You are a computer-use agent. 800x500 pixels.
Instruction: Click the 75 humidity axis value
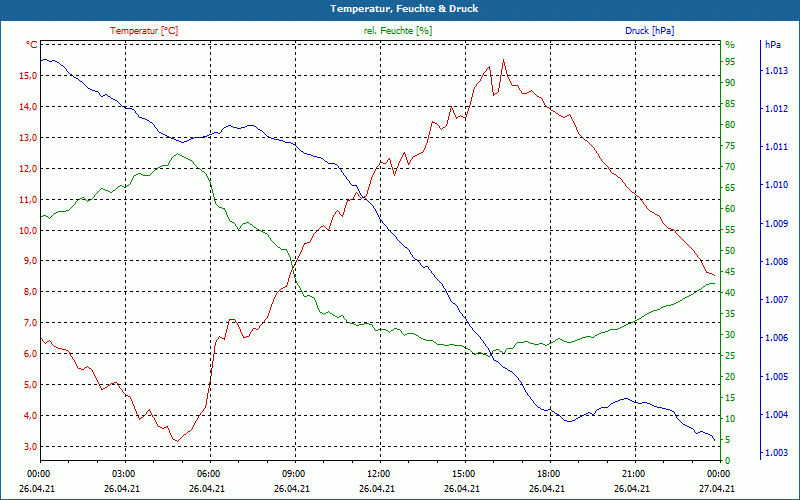pyautogui.click(x=730, y=146)
